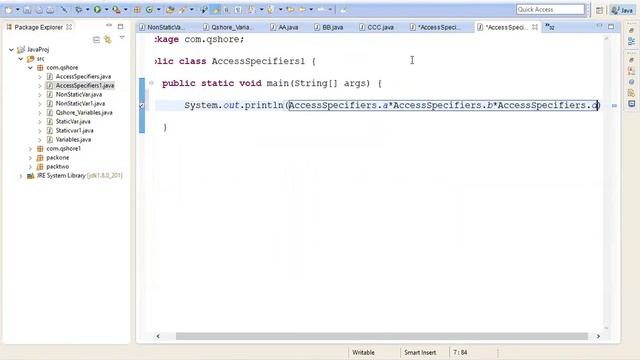Collapse the JavaProj project node
This screenshot has width=640, height=360.
11,49
